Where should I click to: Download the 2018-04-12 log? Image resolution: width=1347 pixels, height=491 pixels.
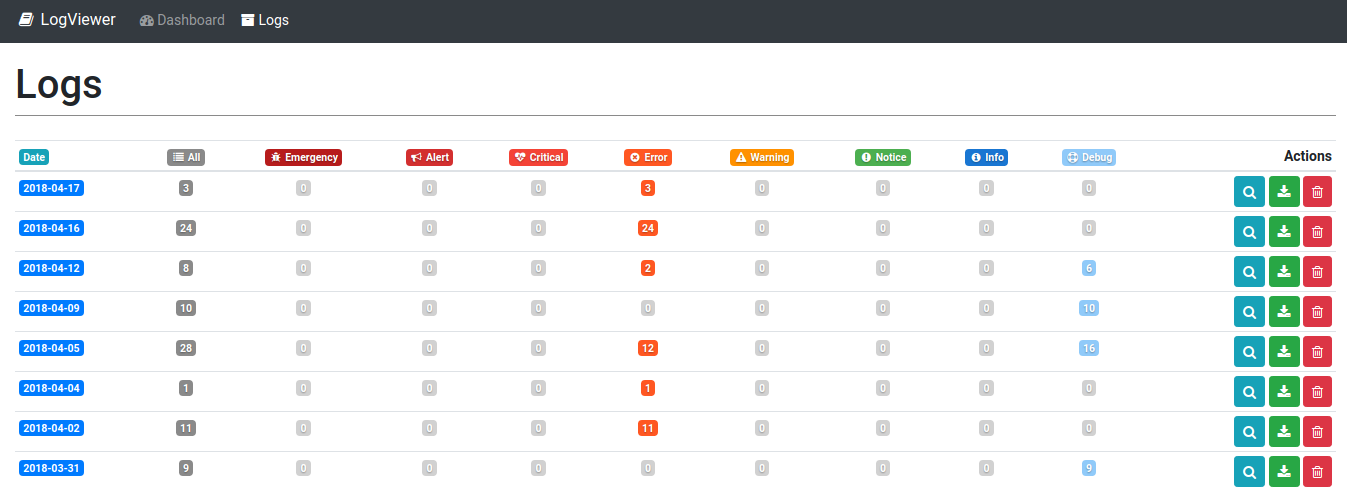tap(1284, 272)
